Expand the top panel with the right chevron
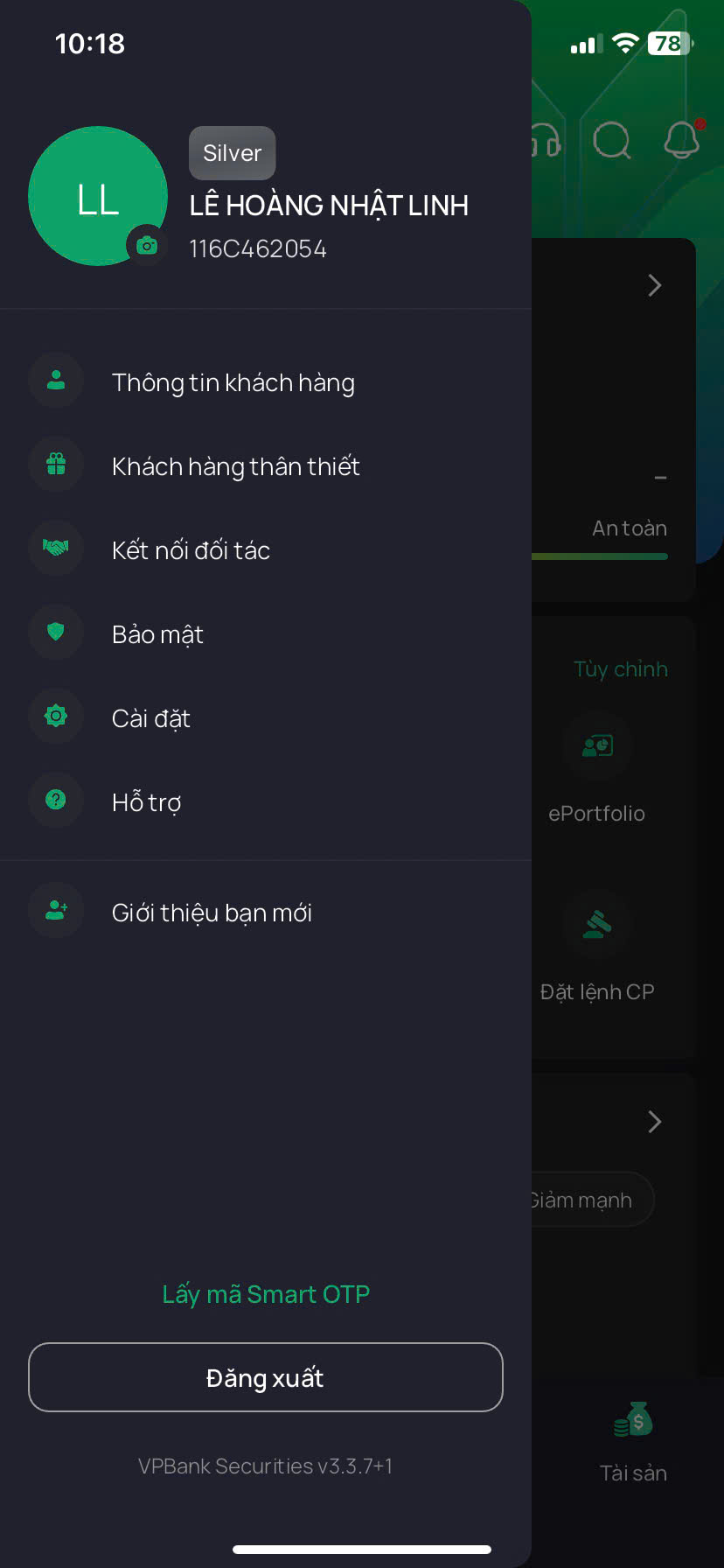The height and width of the screenshot is (1568, 724). coord(654,285)
